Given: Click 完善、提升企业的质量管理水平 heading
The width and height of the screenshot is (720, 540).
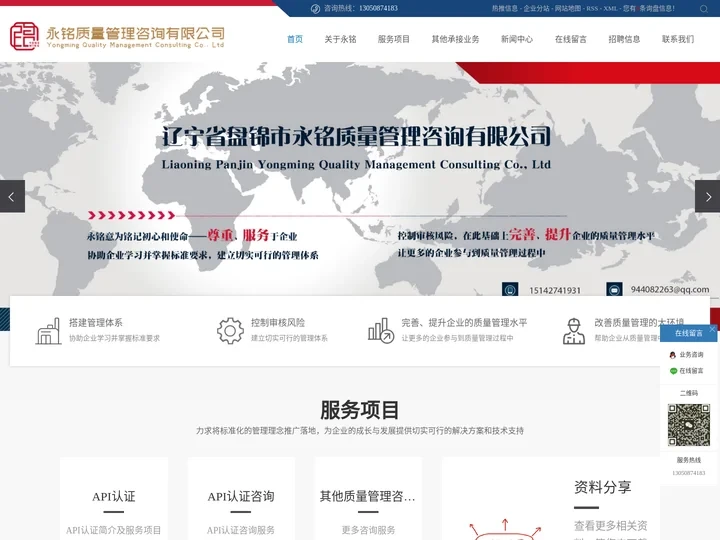Looking at the screenshot, I should tap(464, 322).
